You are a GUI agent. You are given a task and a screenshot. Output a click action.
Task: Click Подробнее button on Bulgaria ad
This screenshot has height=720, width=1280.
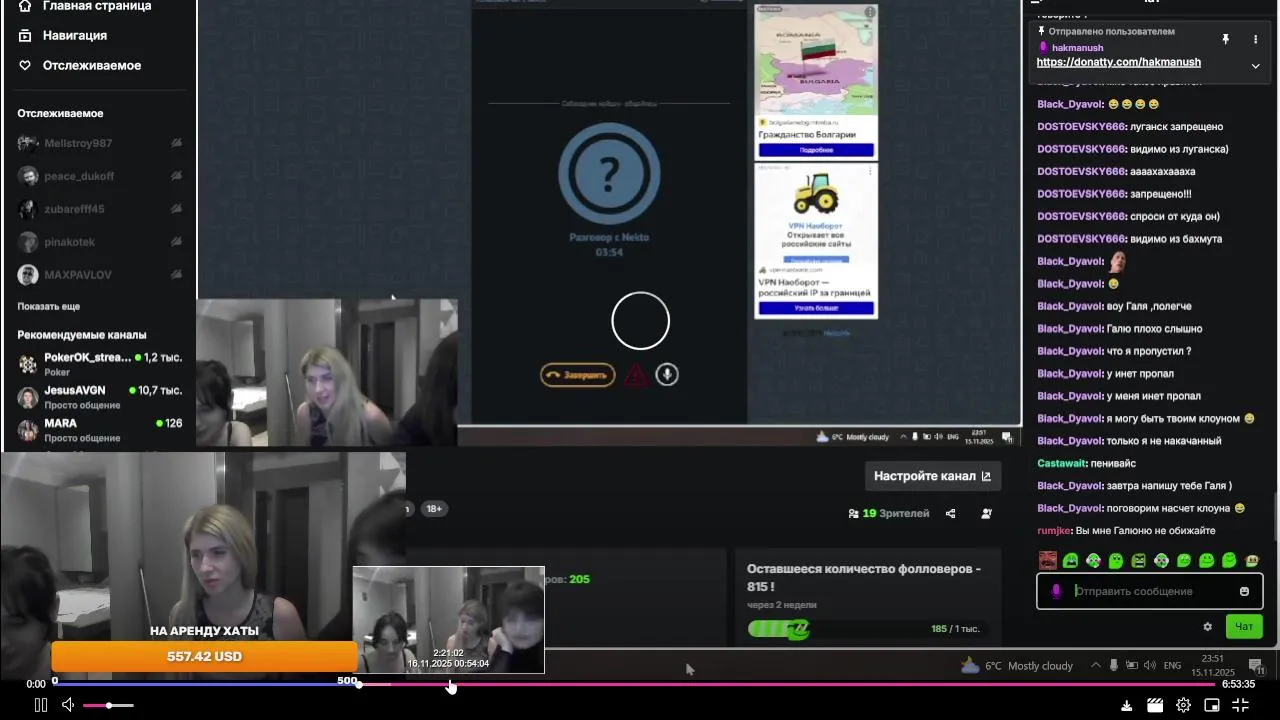pyautogui.click(x=816, y=150)
